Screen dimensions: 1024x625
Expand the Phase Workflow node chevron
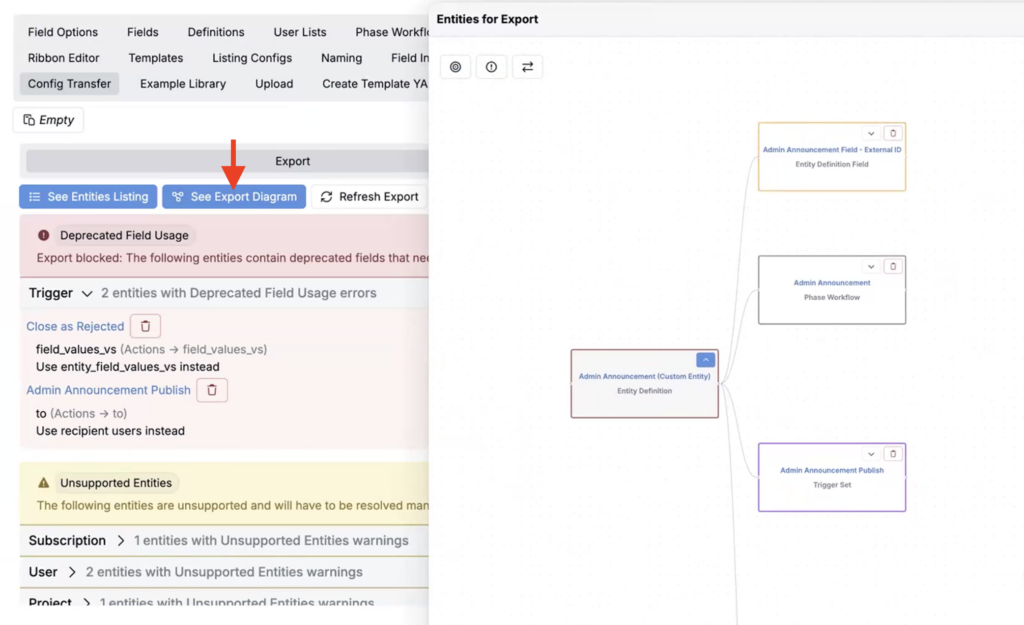pos(871,267)
